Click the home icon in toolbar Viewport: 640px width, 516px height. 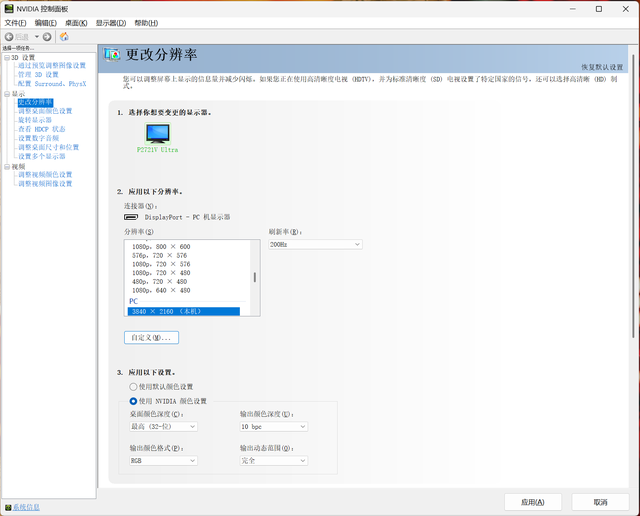pyautogui.click(x=64, y=37)
